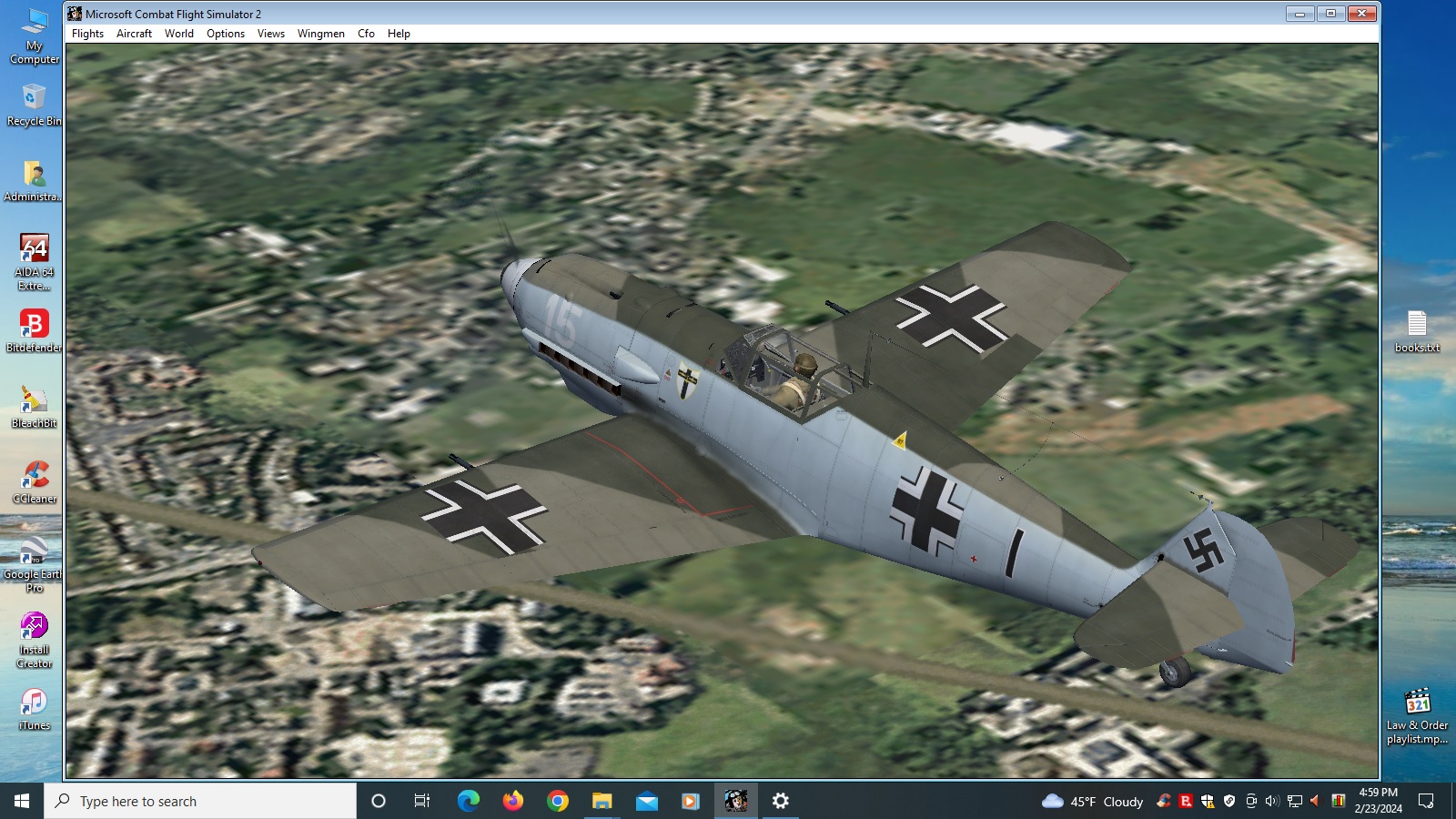Image resolution: width=1456 pixels, height=819 pixels.
Task: Open the network tray icon
Action: (1294, 801)
